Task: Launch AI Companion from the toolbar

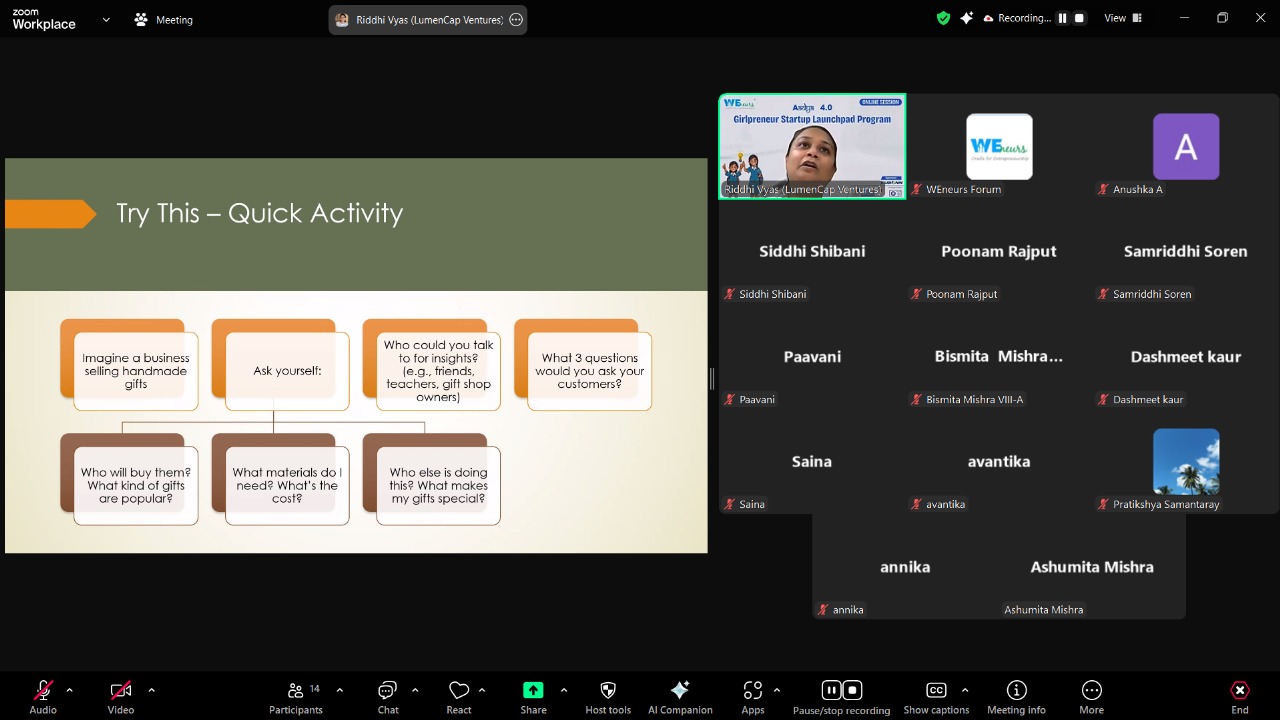Action: tap(680, 691)
